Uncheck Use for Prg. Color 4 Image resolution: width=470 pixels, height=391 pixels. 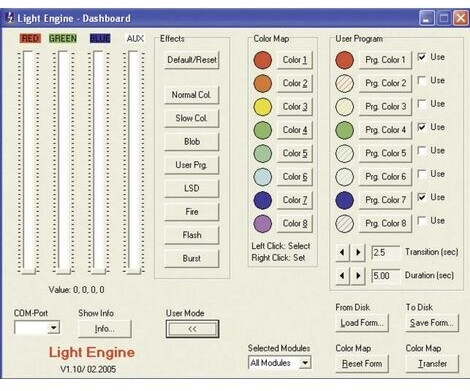pos(422,127)
